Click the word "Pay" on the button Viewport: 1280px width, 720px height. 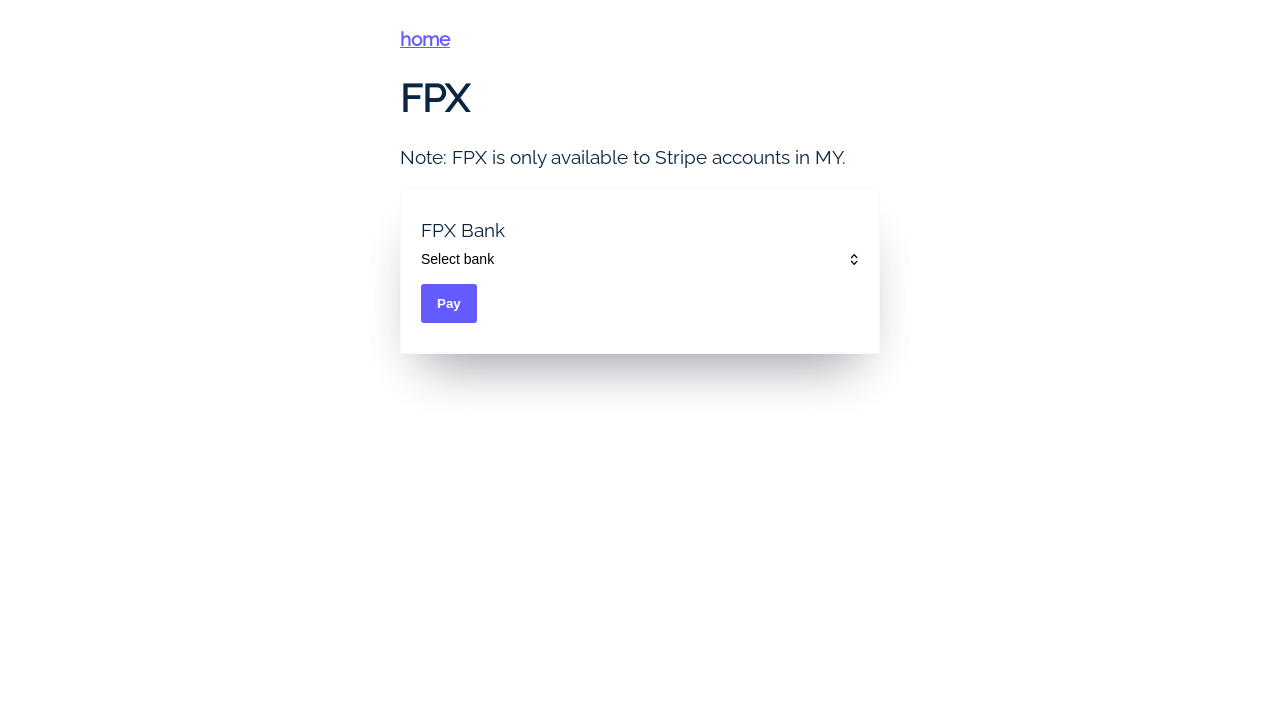pos(449,303)
